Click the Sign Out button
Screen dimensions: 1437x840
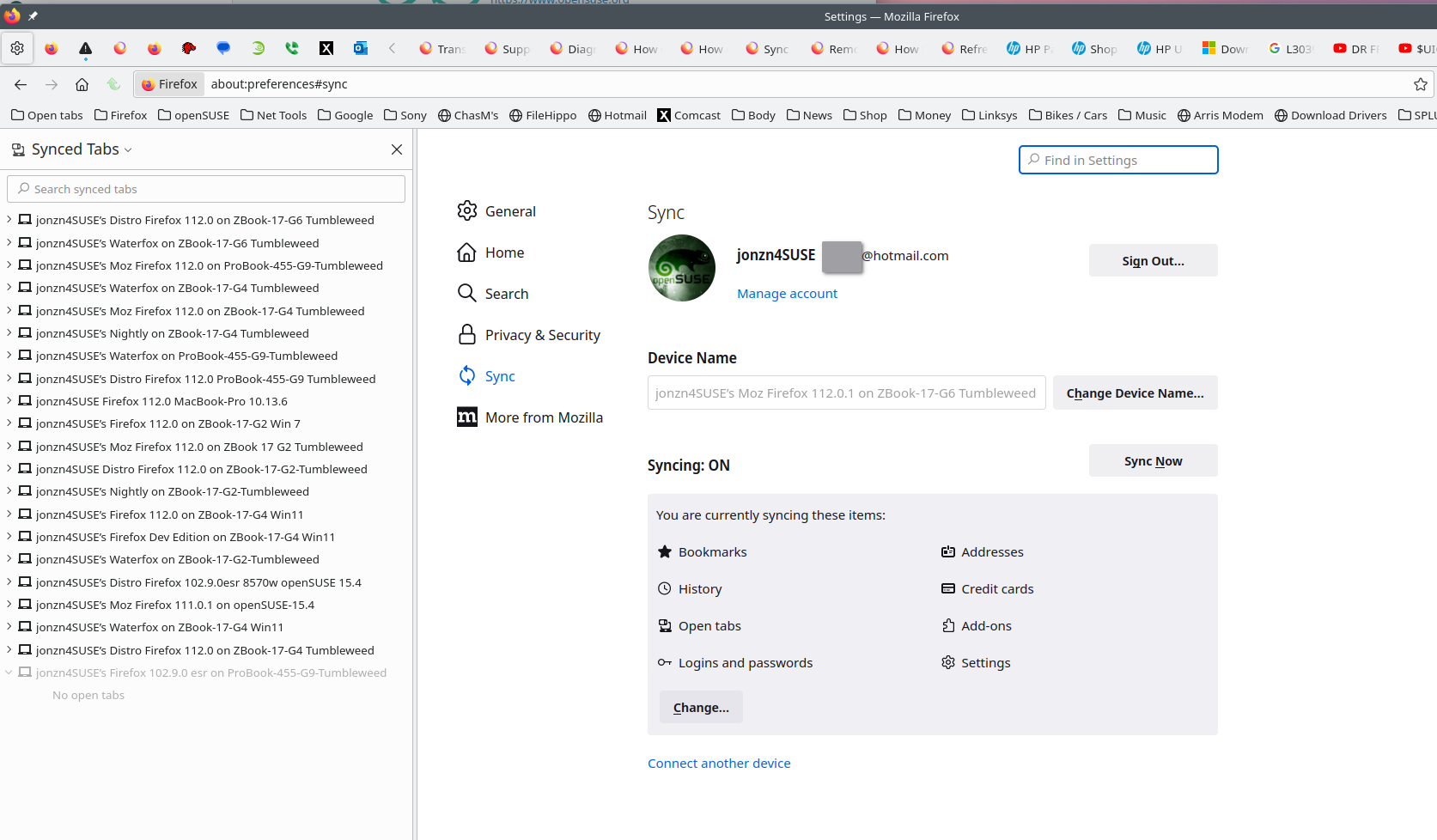coord(1153,261)
